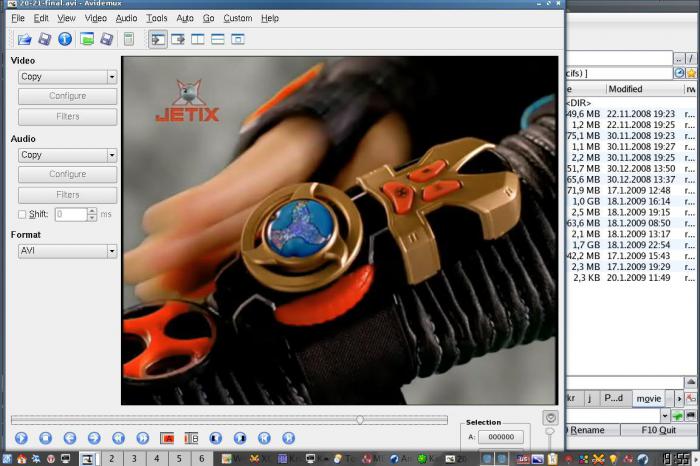
Task: Select the Side-by-side preview mode icon
Action: click(197, 39)
